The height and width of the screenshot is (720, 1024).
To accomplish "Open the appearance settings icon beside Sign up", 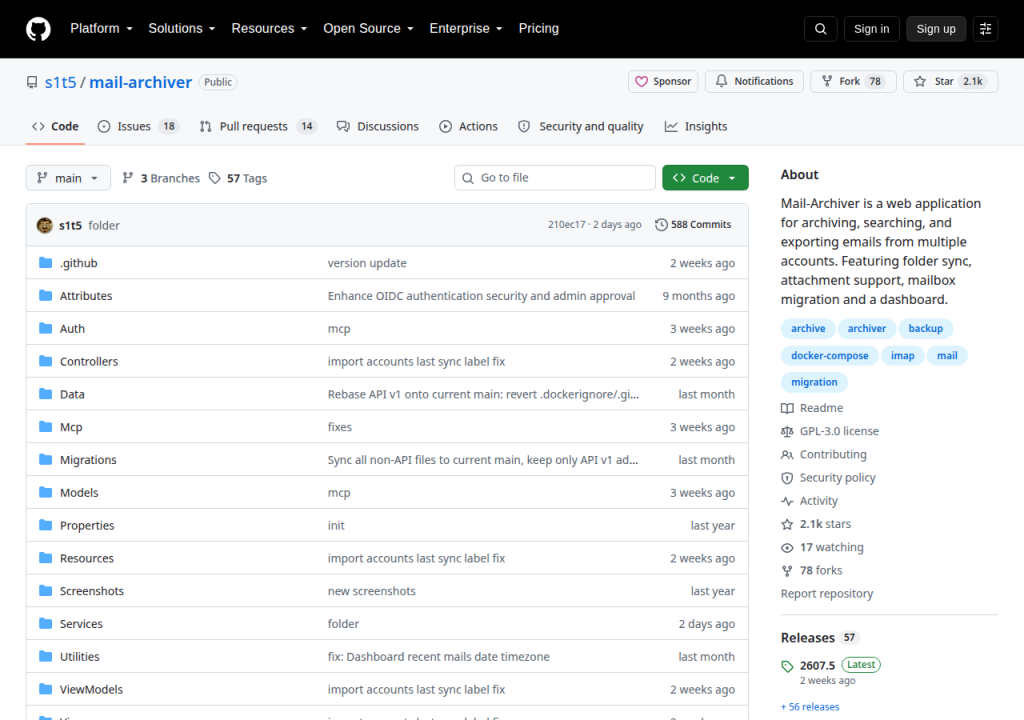I will (985, 29).
